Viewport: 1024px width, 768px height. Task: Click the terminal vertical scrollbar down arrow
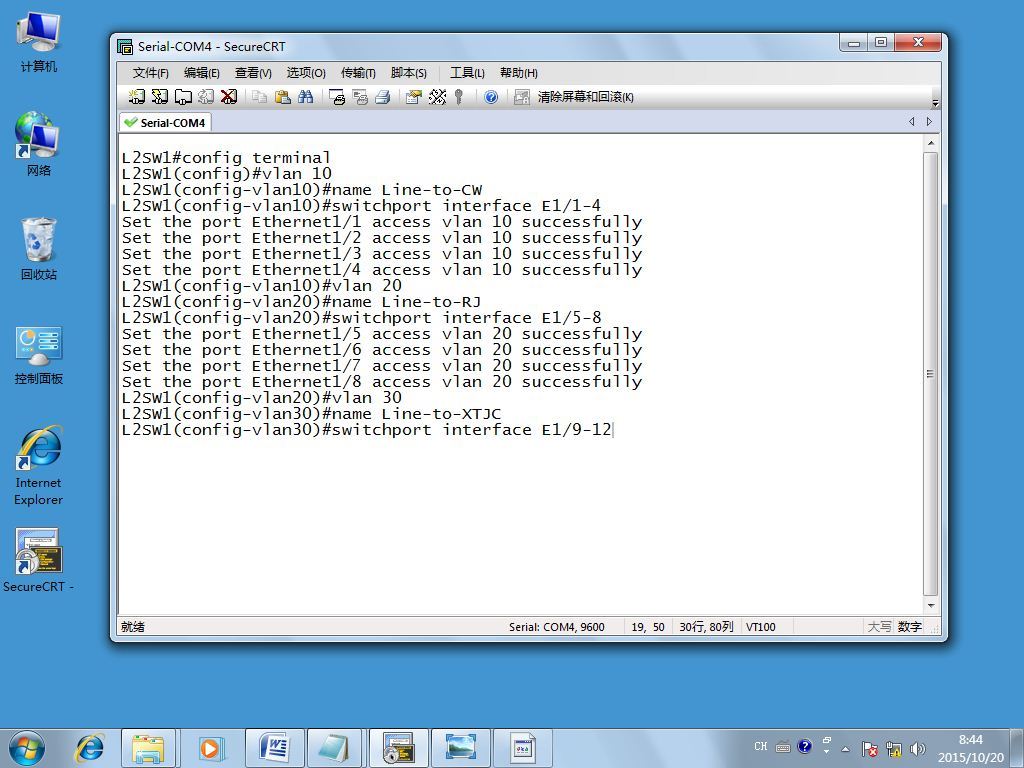pos(931,606)
